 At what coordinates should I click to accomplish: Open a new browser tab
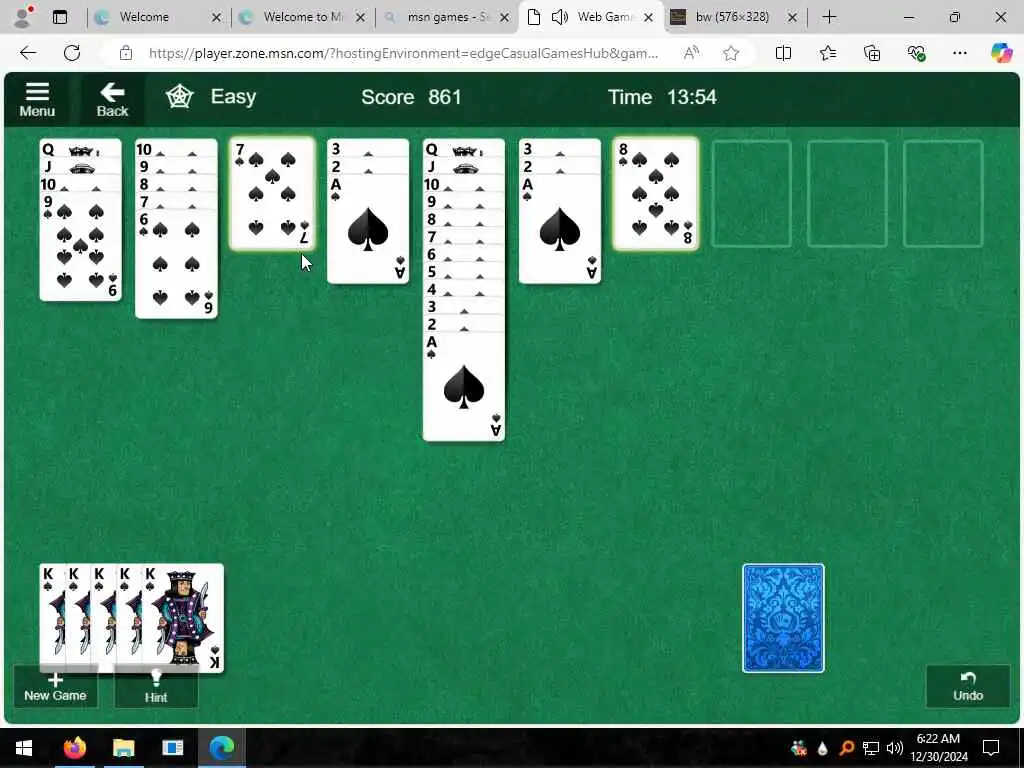coord(829,17)
